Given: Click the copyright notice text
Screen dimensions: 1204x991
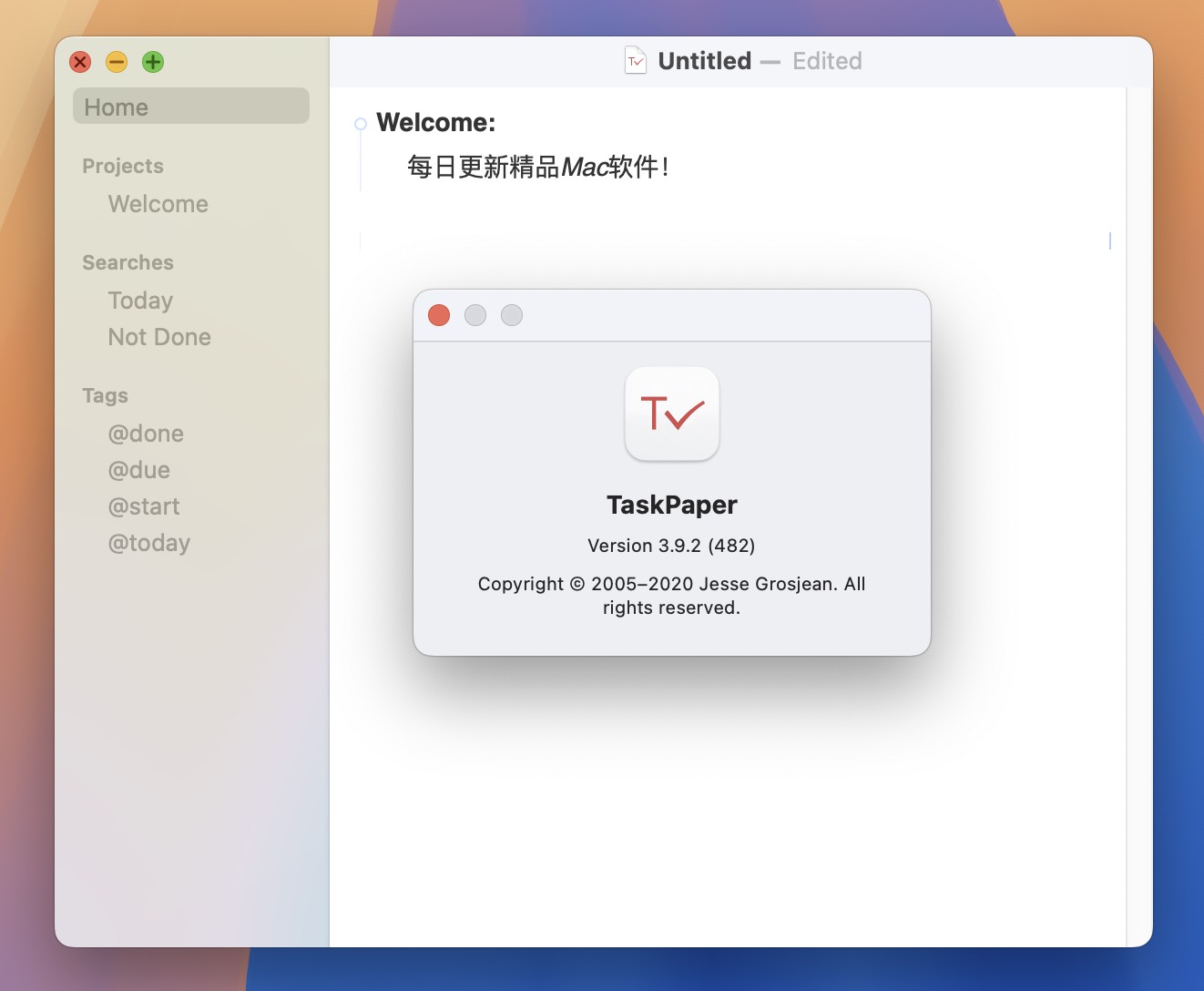Looking at the screenshot, I should (671, 596).
